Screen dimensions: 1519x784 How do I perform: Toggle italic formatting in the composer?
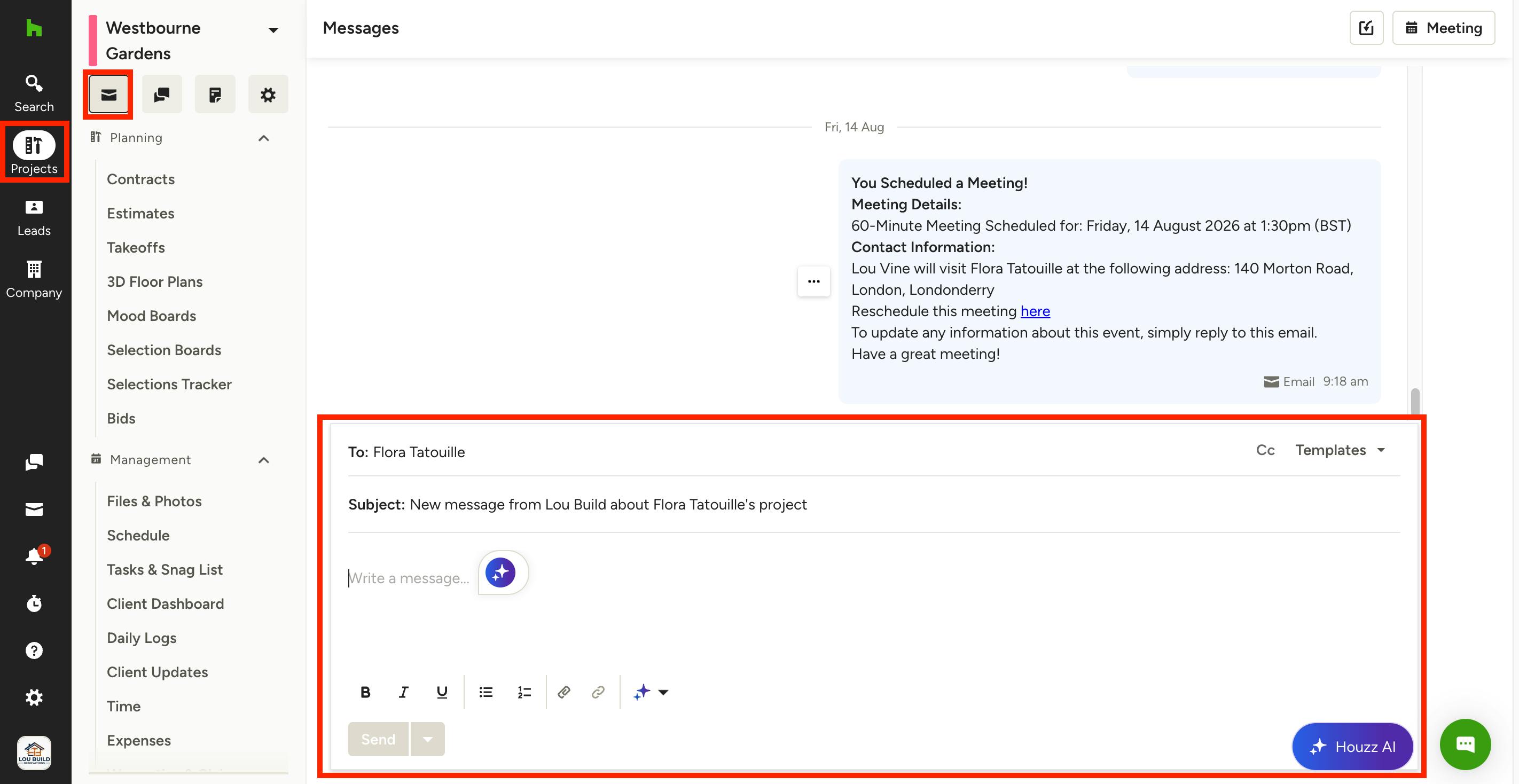click(403, 692)
